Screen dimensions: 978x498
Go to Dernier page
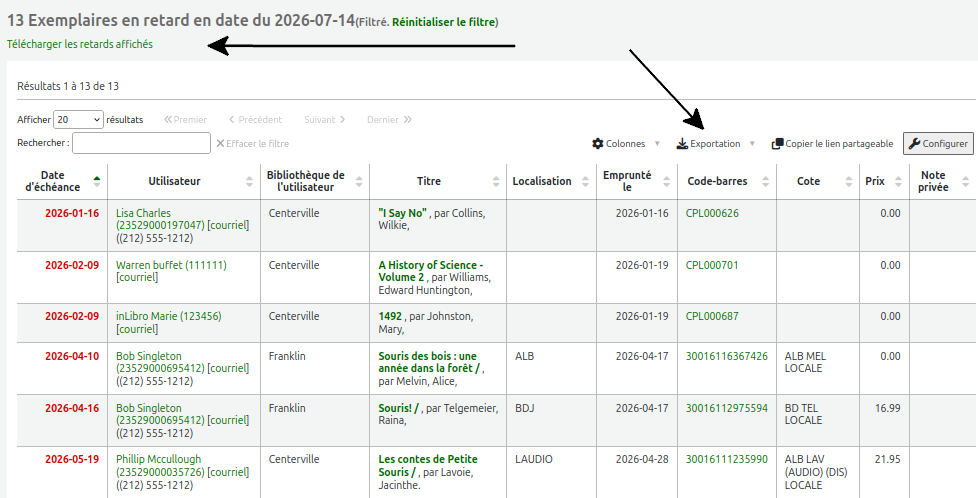[x=389, y=119]
